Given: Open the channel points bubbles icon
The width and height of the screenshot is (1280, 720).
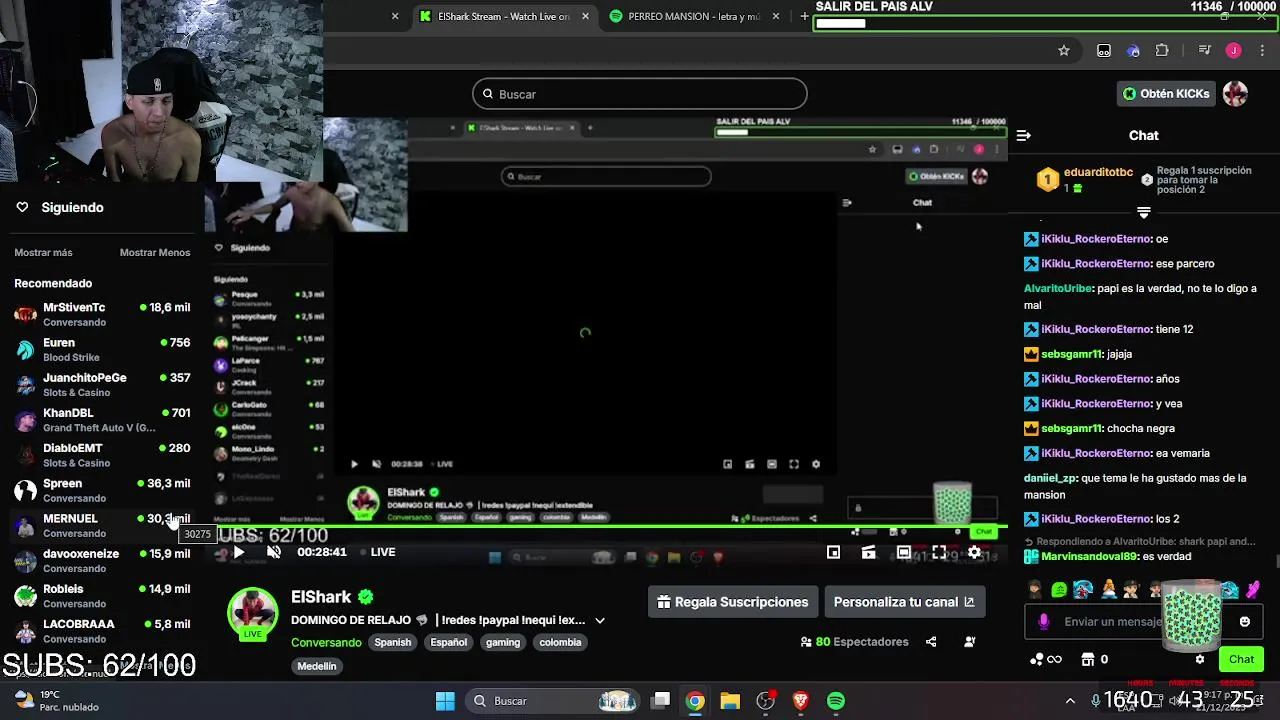Looking at the screenshot, I should pyautogui.click(x=1037, y=659).
